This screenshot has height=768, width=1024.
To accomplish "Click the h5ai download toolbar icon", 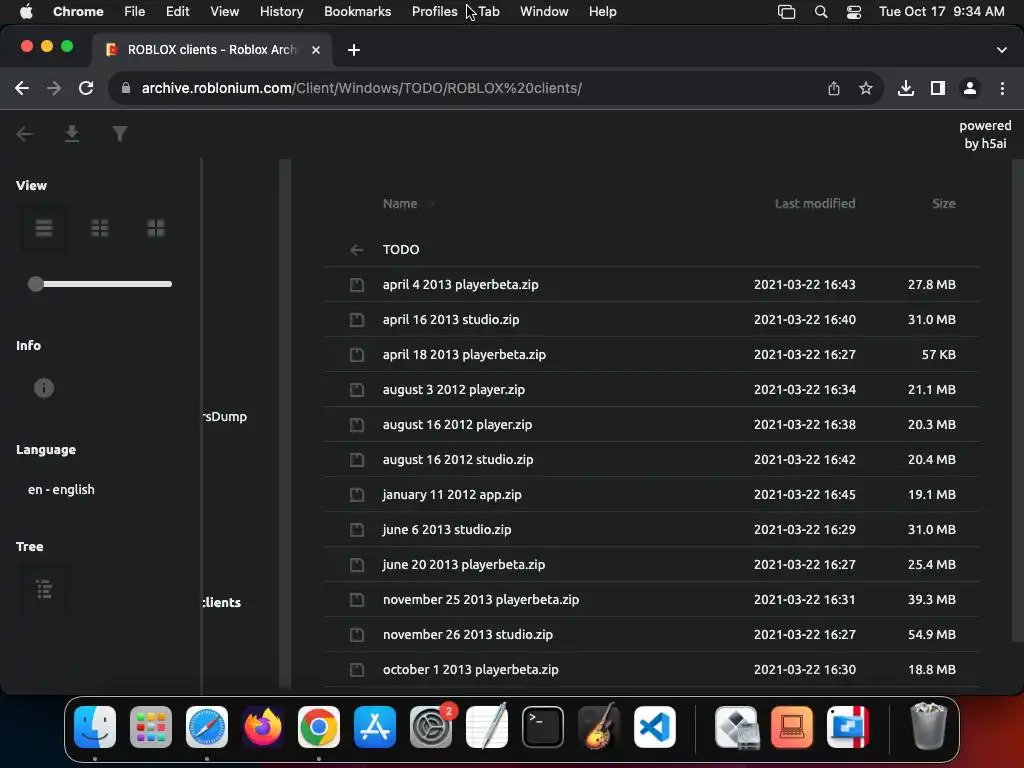I will [72, 134].
